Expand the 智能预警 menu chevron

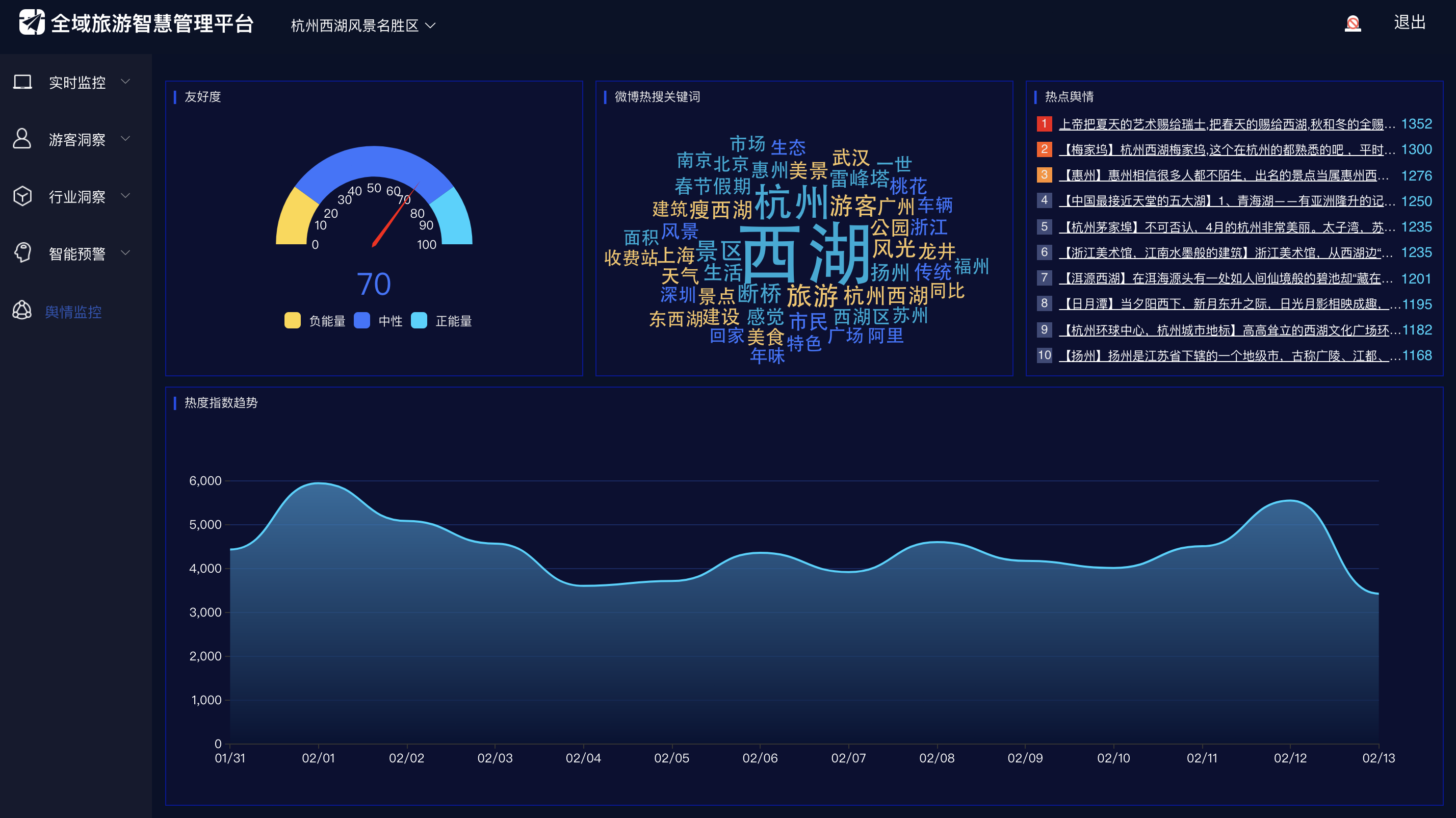pyautogui.click(x=125, y=252)
